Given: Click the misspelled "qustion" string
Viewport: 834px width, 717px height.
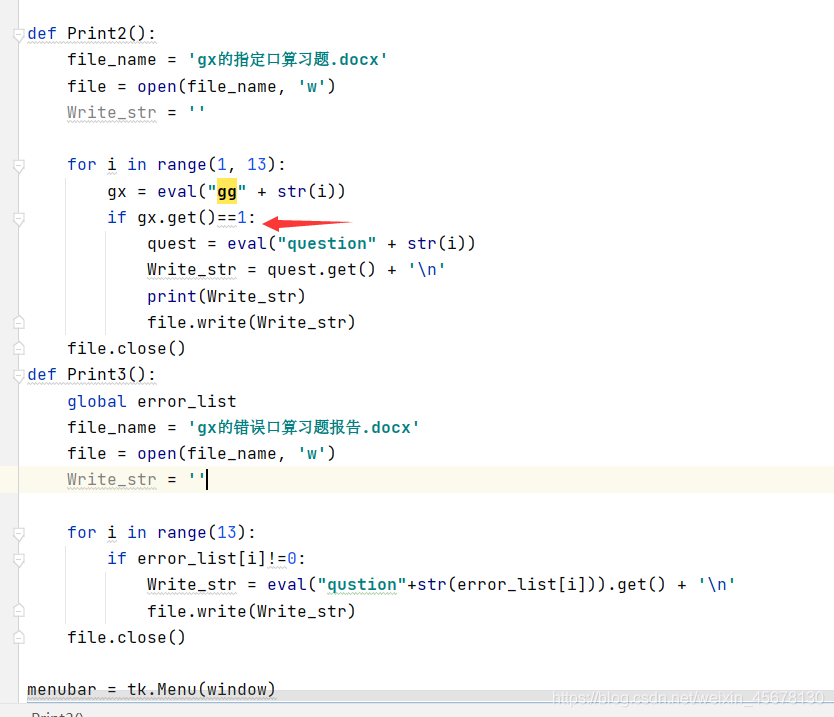Looking at the screenshot, I should tap(362, 585).
